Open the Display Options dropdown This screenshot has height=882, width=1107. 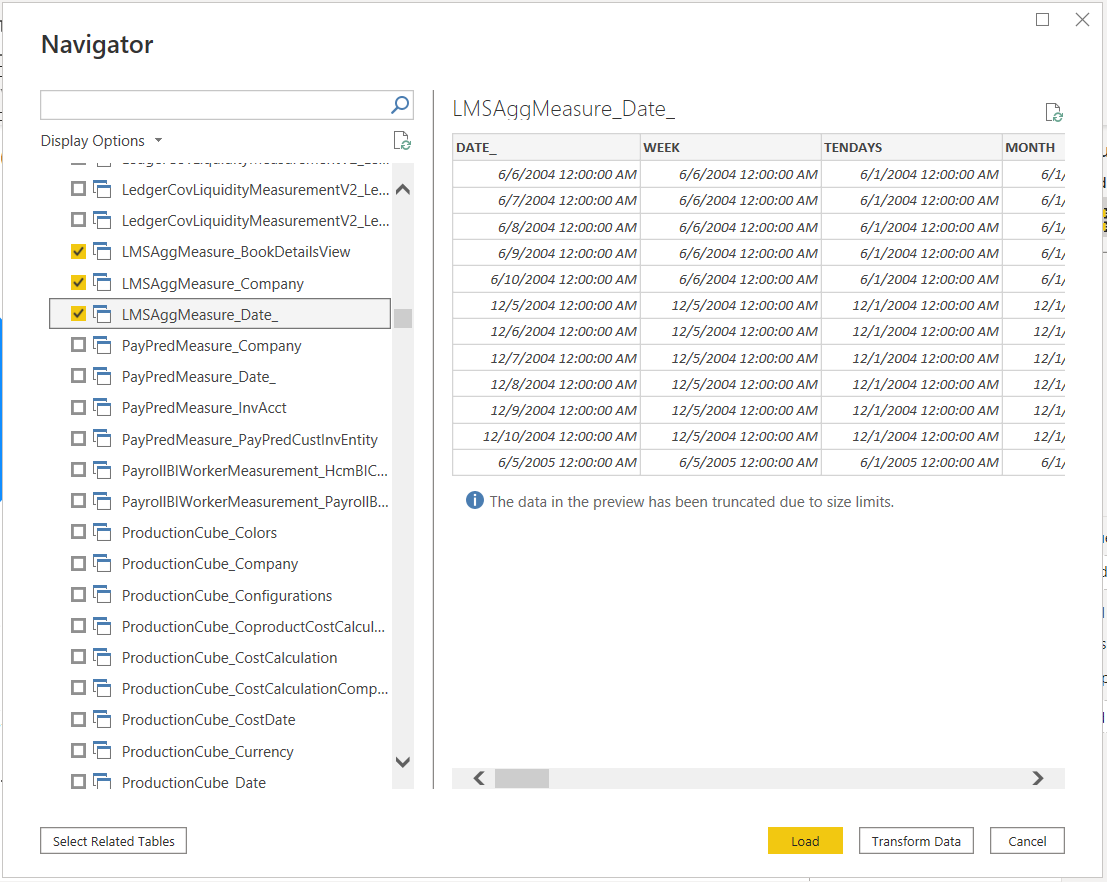(101, 141)
